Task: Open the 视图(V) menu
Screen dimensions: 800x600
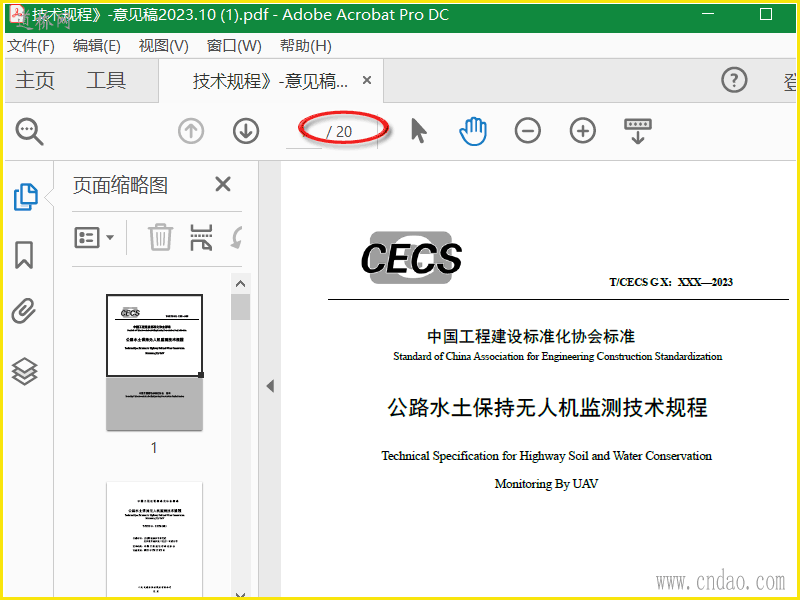Action: (x=163, y=46)
